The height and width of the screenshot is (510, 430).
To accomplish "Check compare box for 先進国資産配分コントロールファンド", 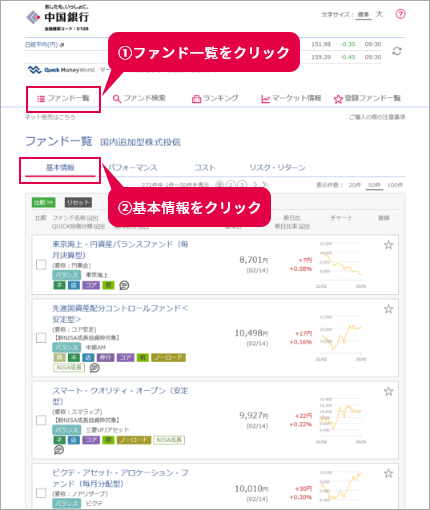I will tap(41, 338).
